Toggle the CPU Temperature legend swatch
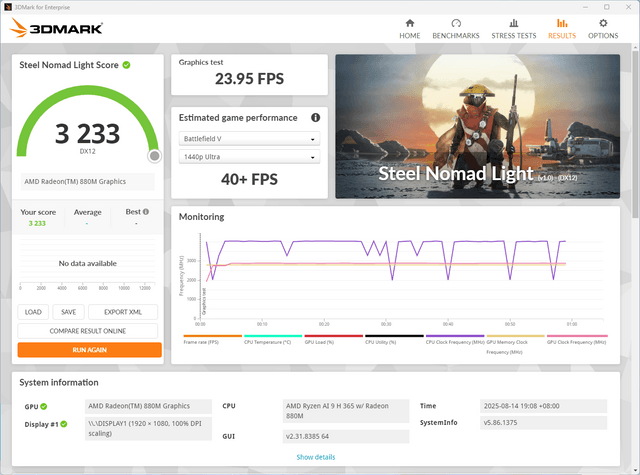 tap(273, 336)
